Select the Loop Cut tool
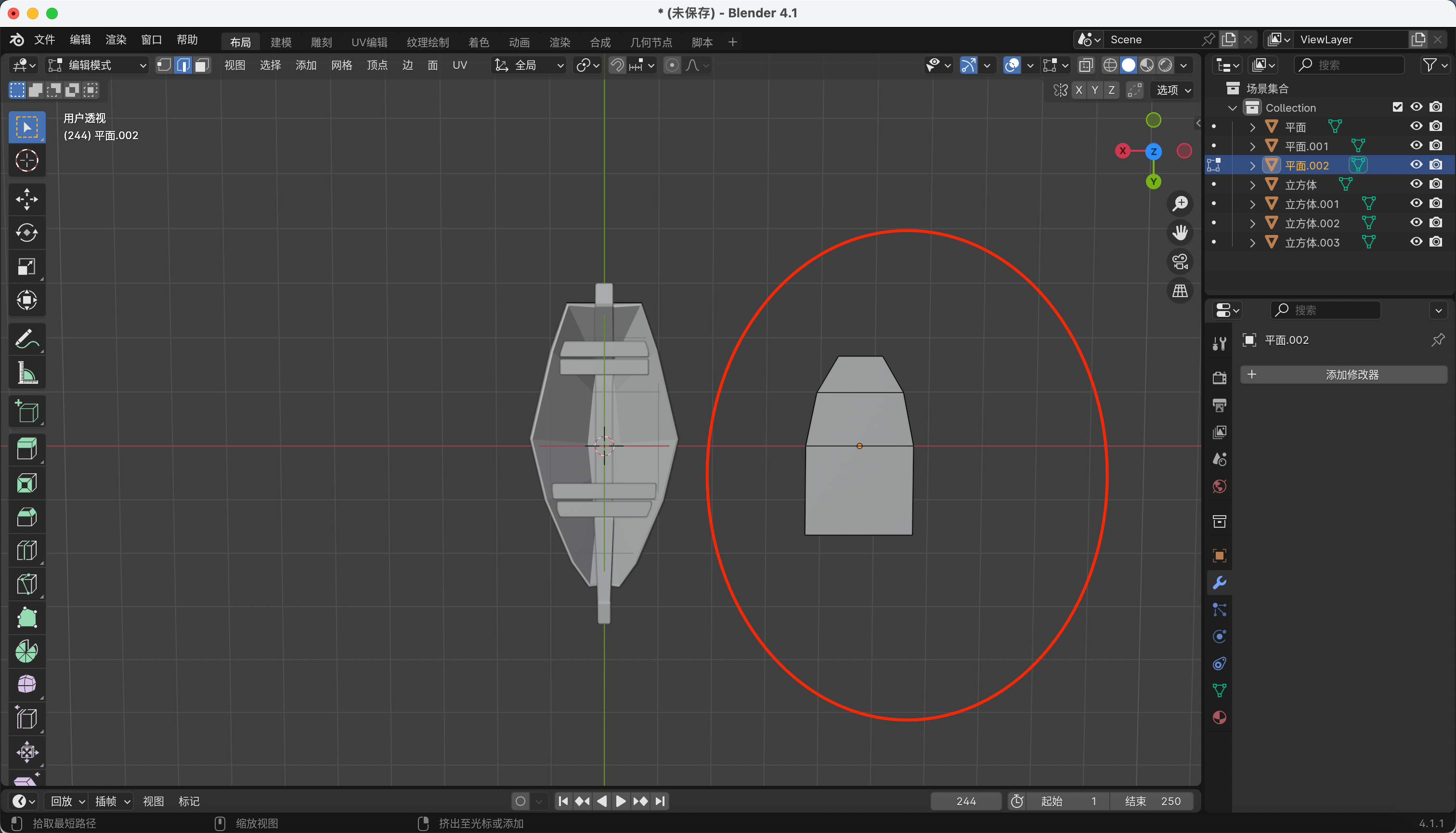This screenshot has width=1456, height=833. click(26, 550)
